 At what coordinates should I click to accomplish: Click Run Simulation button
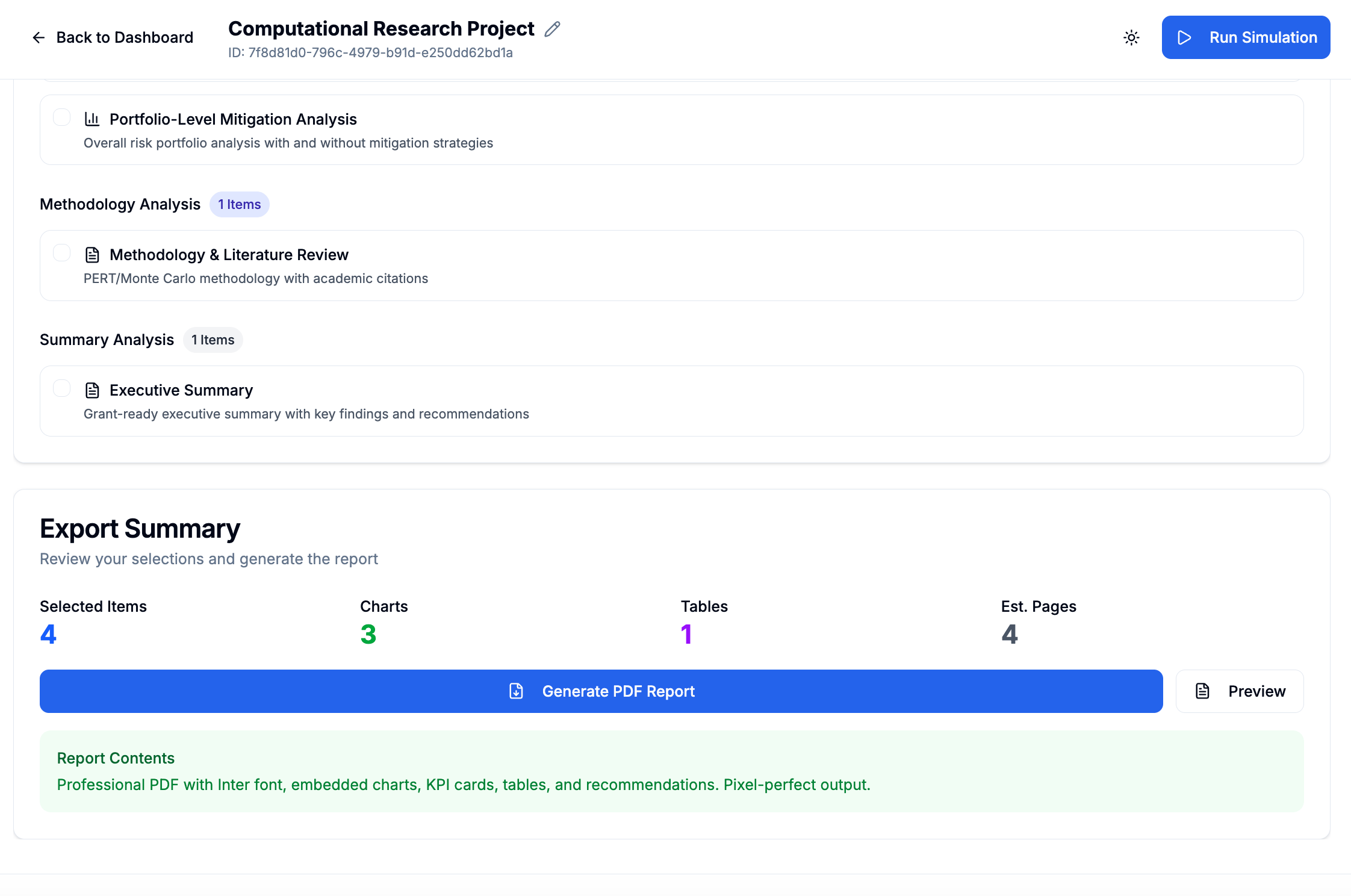tap(1246, 37)
